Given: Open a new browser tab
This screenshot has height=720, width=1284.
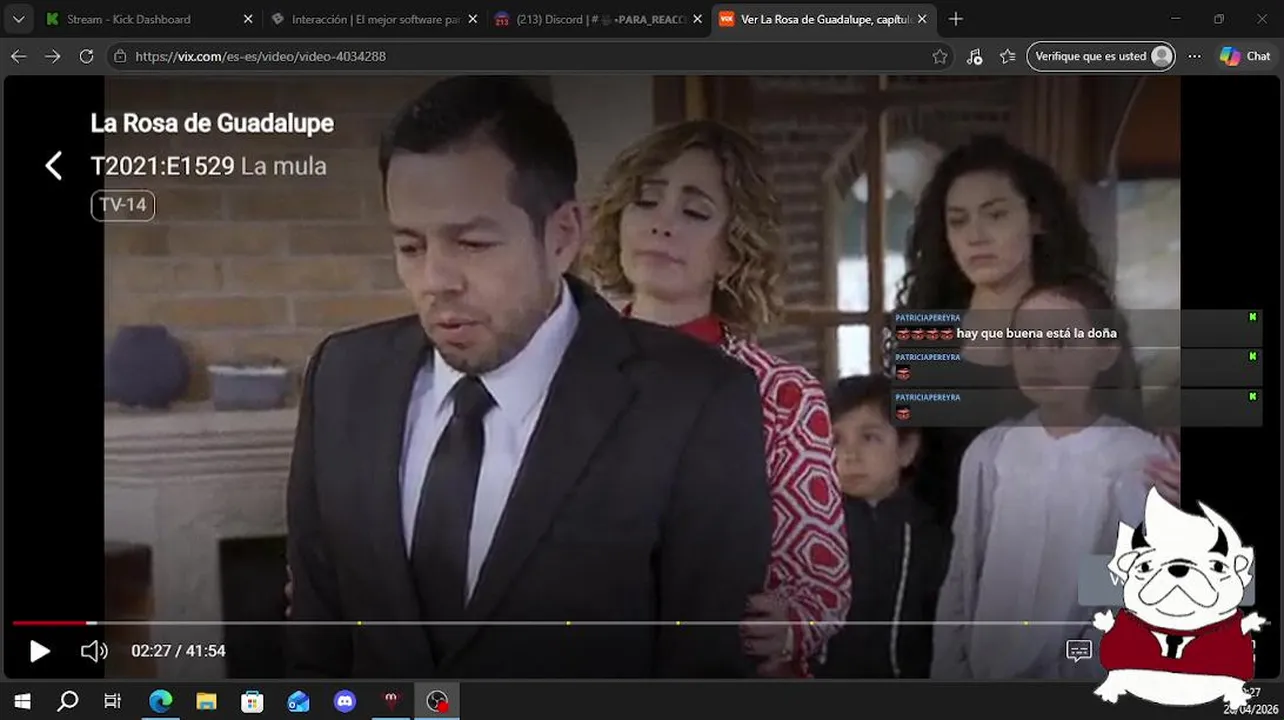Looking at the screenshot, I should (956, 19).
